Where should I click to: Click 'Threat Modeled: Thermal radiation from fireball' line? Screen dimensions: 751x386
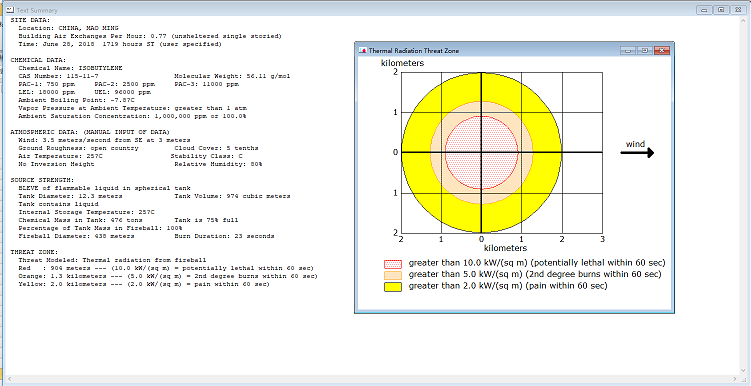[x=112, y=261]
